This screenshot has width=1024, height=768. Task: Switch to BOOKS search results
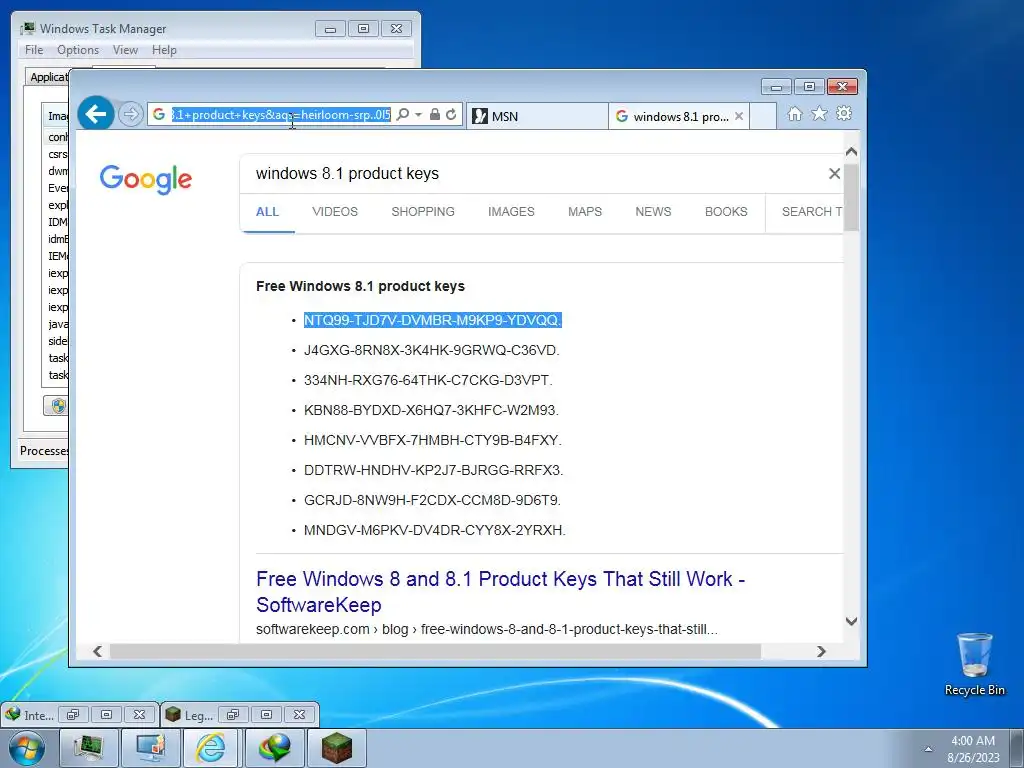point(726,212)
